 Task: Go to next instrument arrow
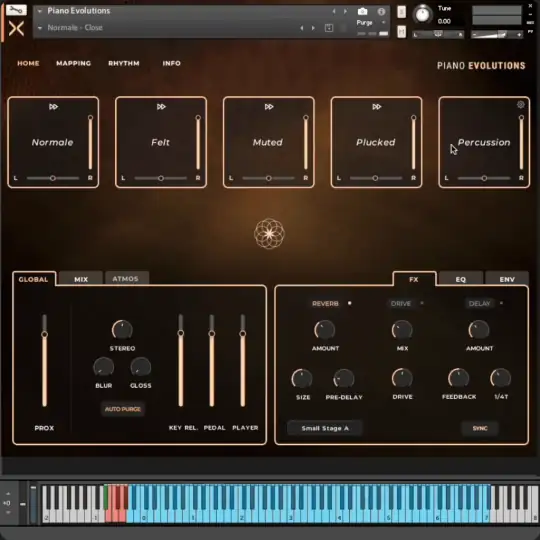345,11
